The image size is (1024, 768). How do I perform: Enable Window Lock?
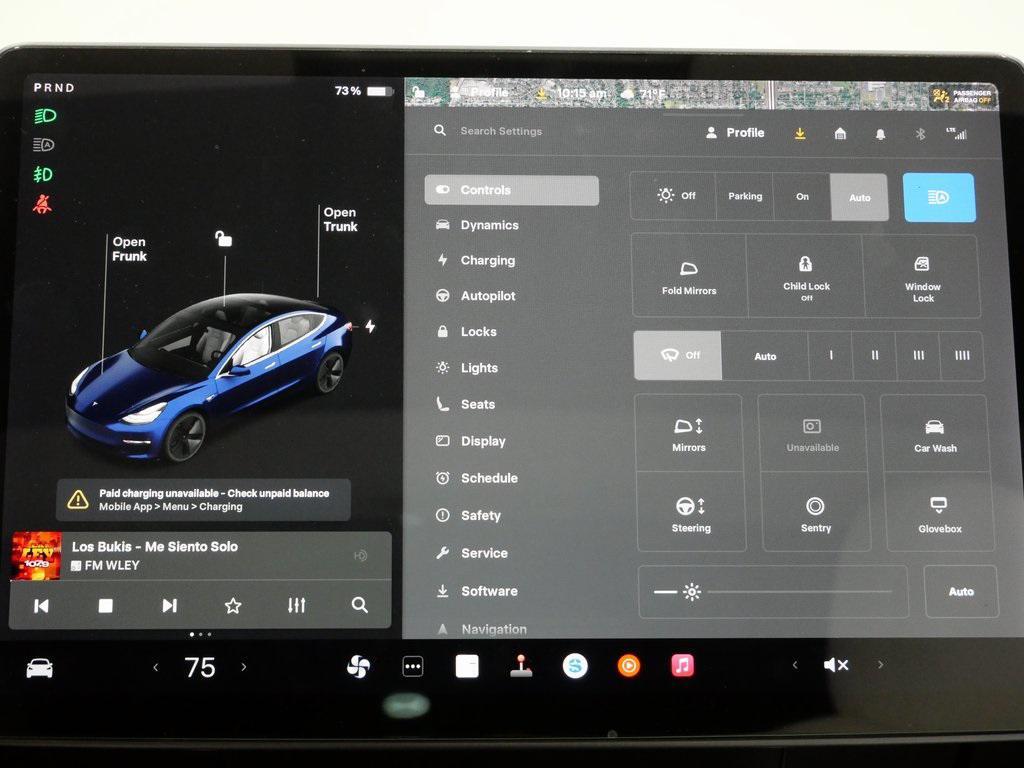coord(922,277)
